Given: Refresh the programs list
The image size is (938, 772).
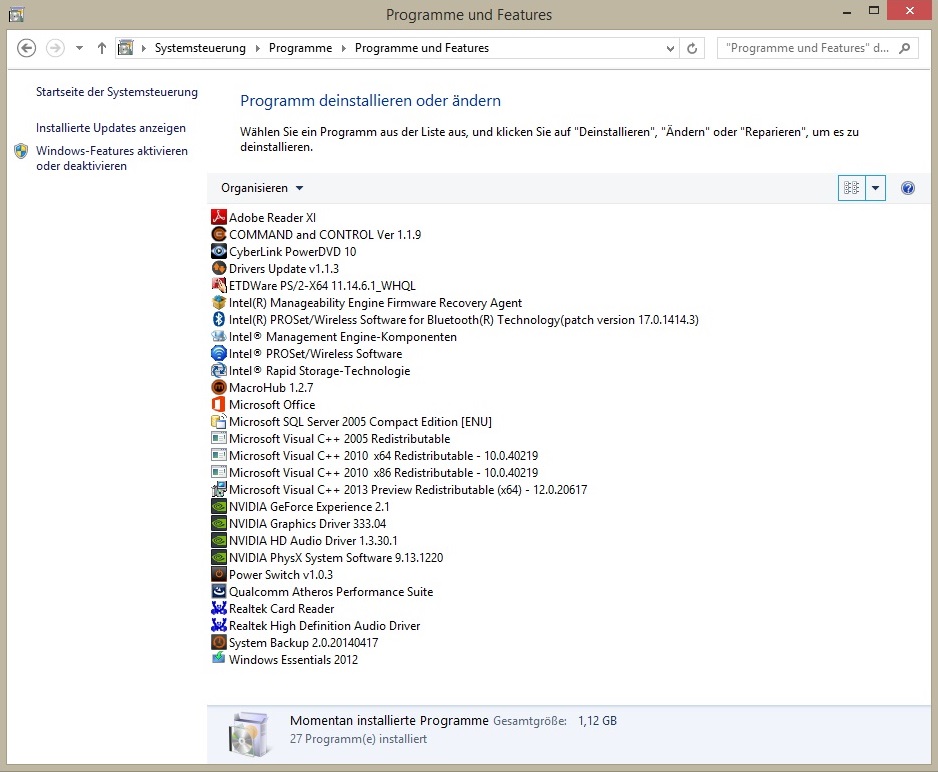Looking at the screenshot, I should coord(692,48).
